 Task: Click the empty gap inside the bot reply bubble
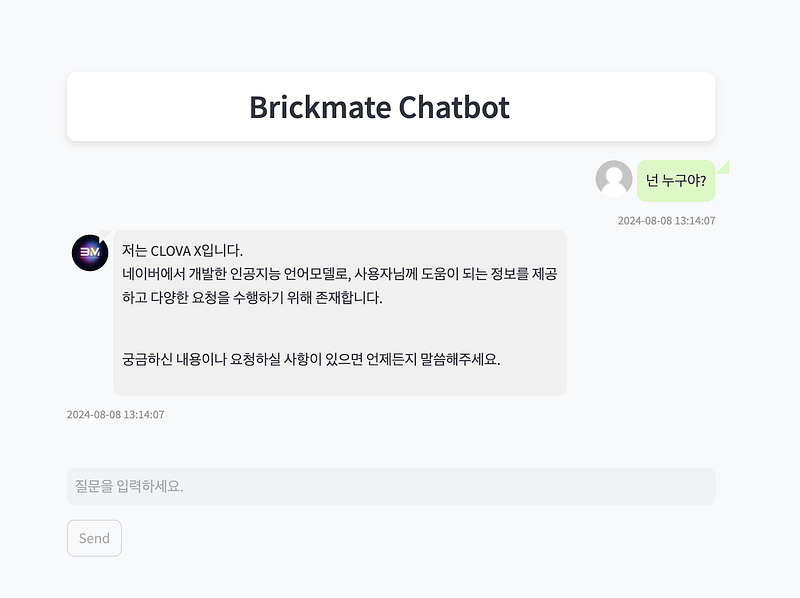340,328
